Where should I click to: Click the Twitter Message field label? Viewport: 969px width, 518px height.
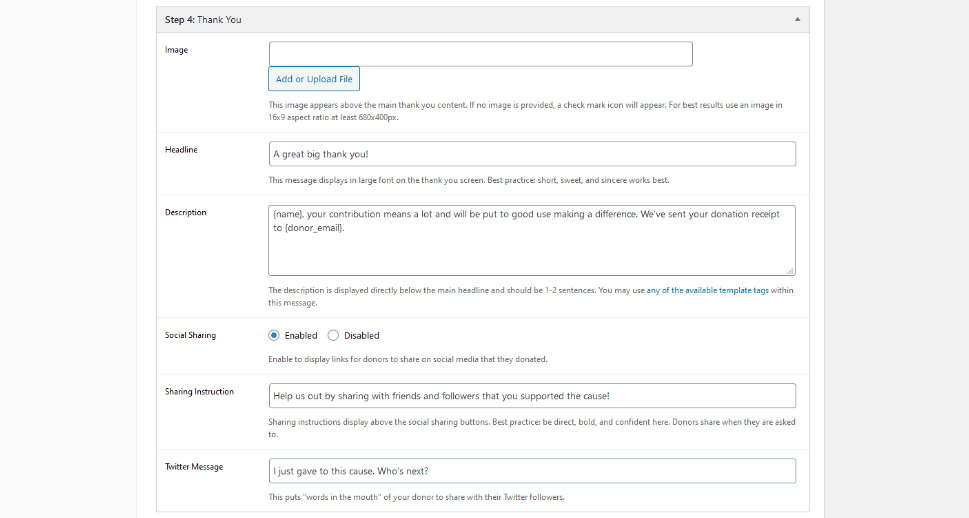click(x=194, y=466)
